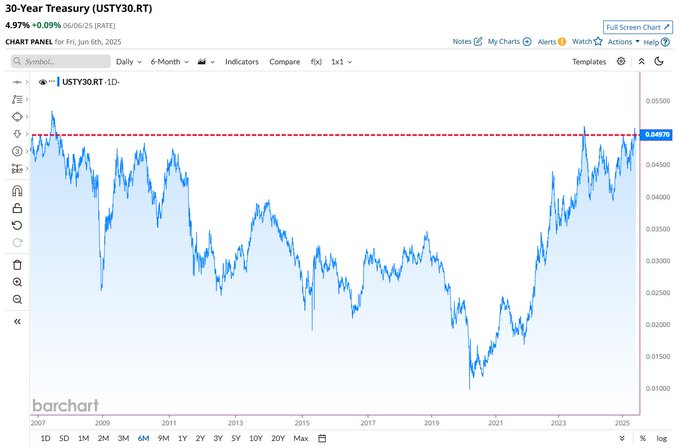Screen dimensions: 680x448
Task: Delete drawings with trash icon
Action: [17, 265]
